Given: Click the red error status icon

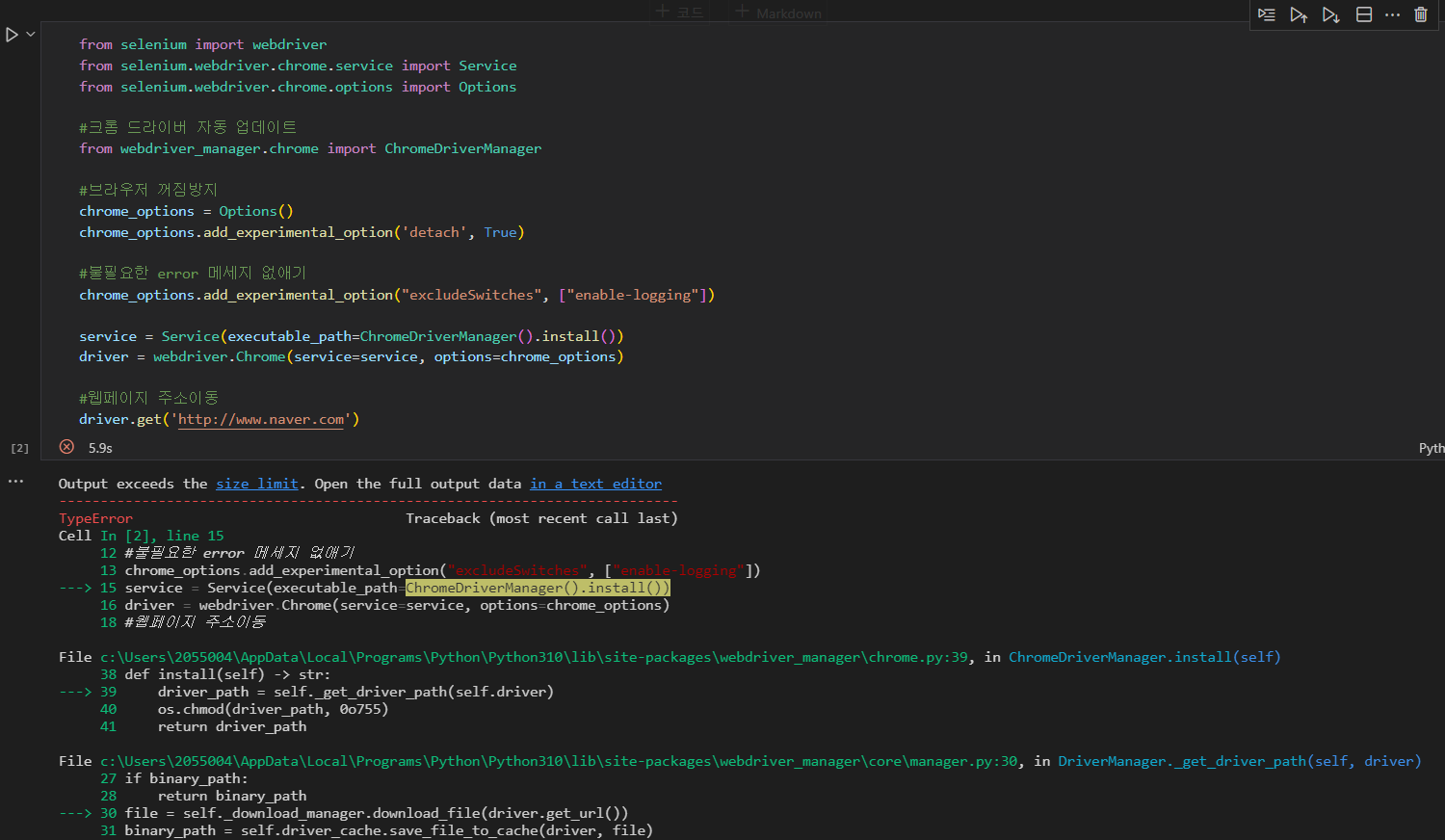Looking at the screenshot, I should coord(66,447).
